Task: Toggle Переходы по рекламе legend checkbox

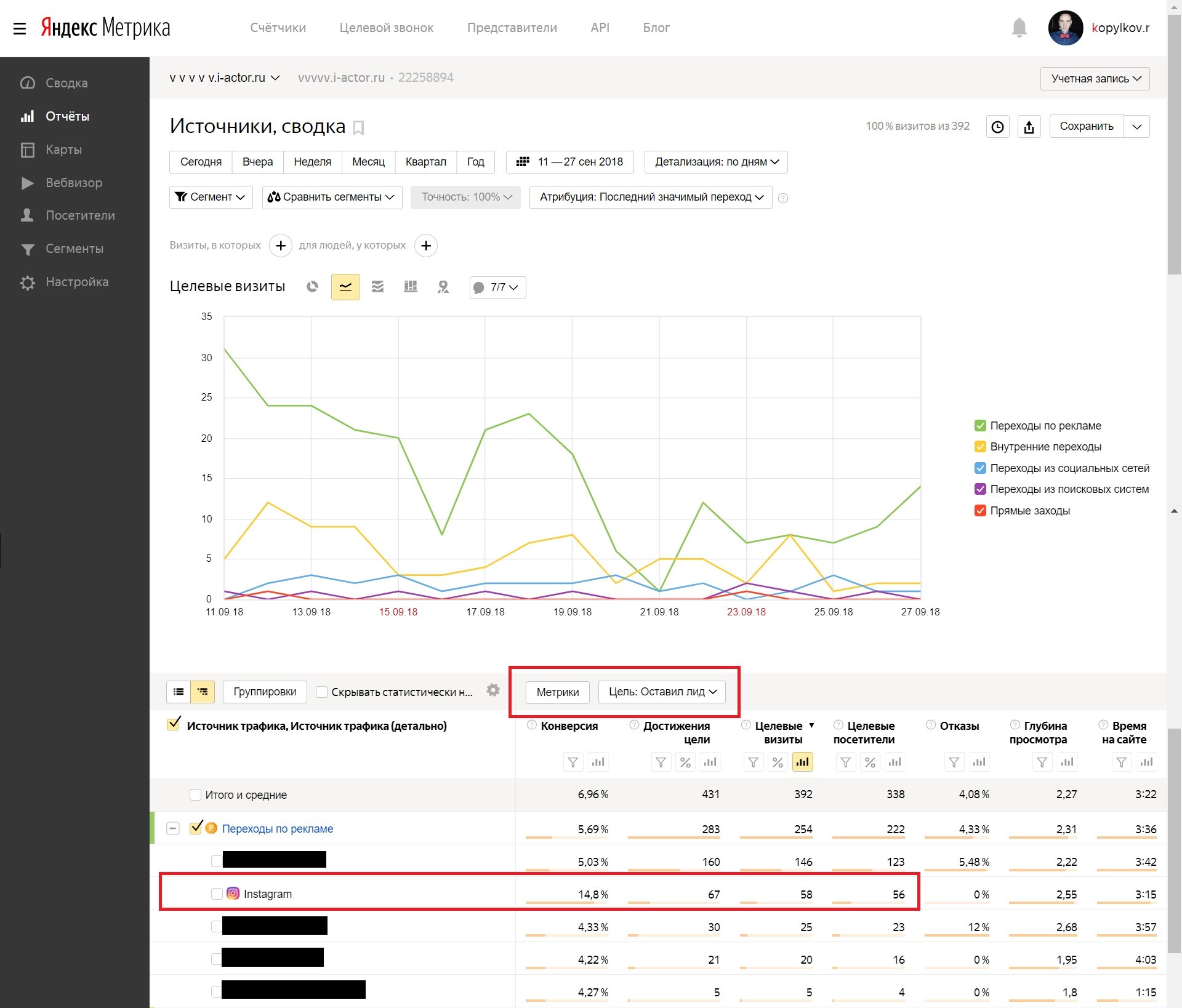Action: (x=980, y=426)
